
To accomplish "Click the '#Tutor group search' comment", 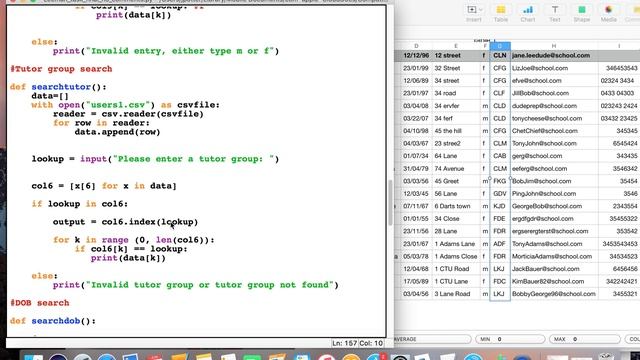I will coord(61,69).
